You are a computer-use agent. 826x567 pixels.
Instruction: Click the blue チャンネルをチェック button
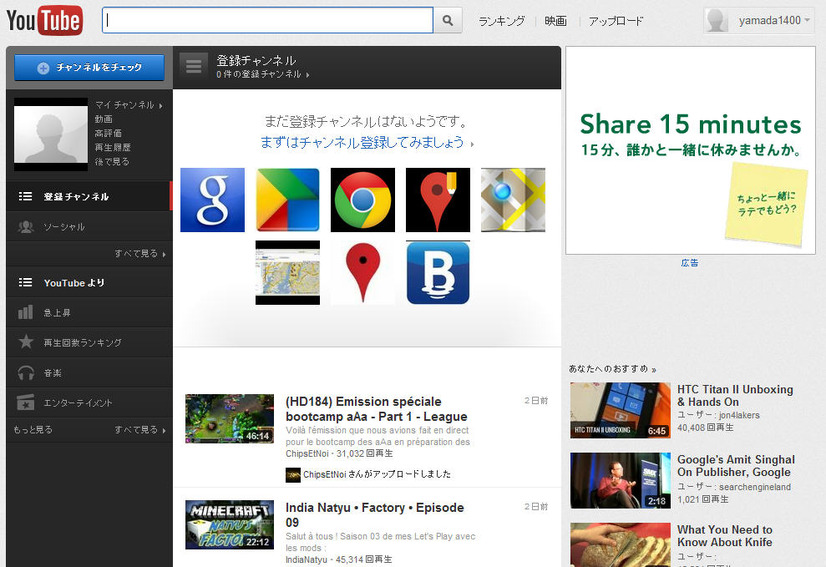tap(90, 67)
